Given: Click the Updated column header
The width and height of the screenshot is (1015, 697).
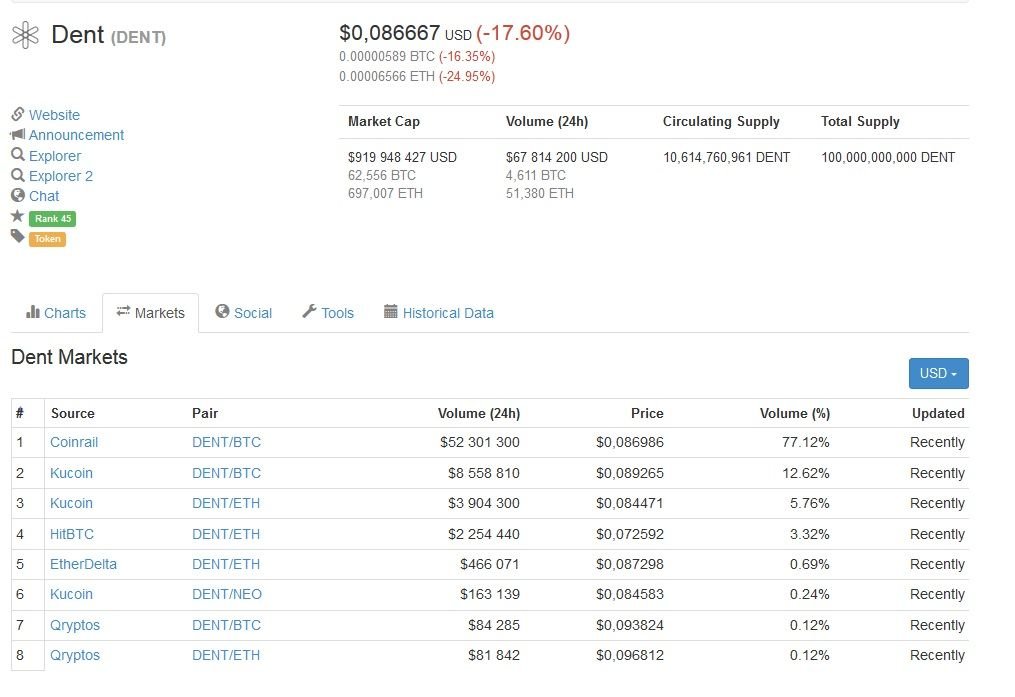Looking at the screenshot, I should (x=938, y=413).
